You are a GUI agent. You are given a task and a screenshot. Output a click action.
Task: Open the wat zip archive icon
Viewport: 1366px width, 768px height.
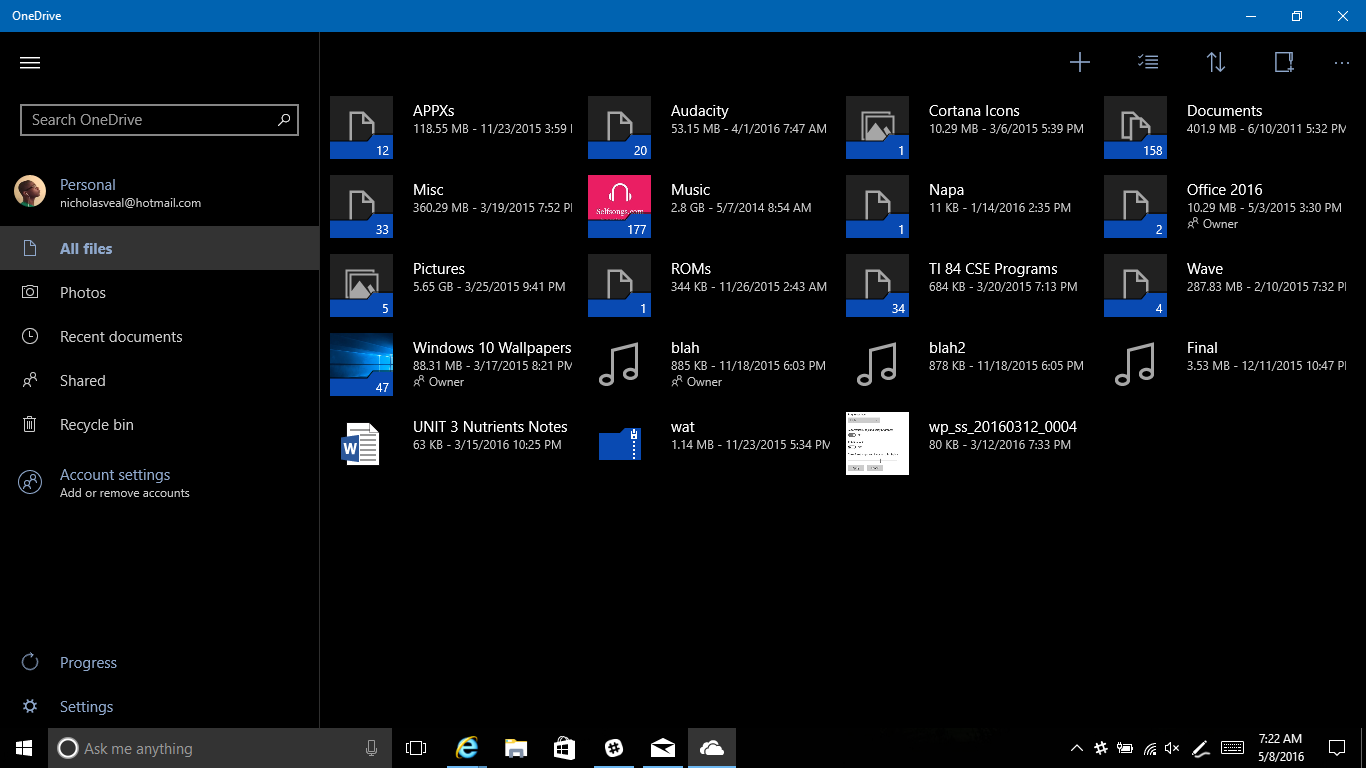pos(619,443)
